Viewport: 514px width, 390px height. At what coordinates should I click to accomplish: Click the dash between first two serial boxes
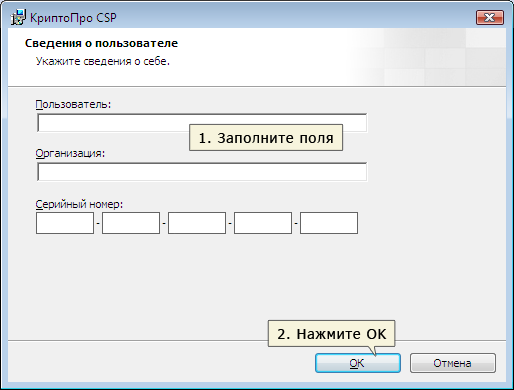point(98,223)
